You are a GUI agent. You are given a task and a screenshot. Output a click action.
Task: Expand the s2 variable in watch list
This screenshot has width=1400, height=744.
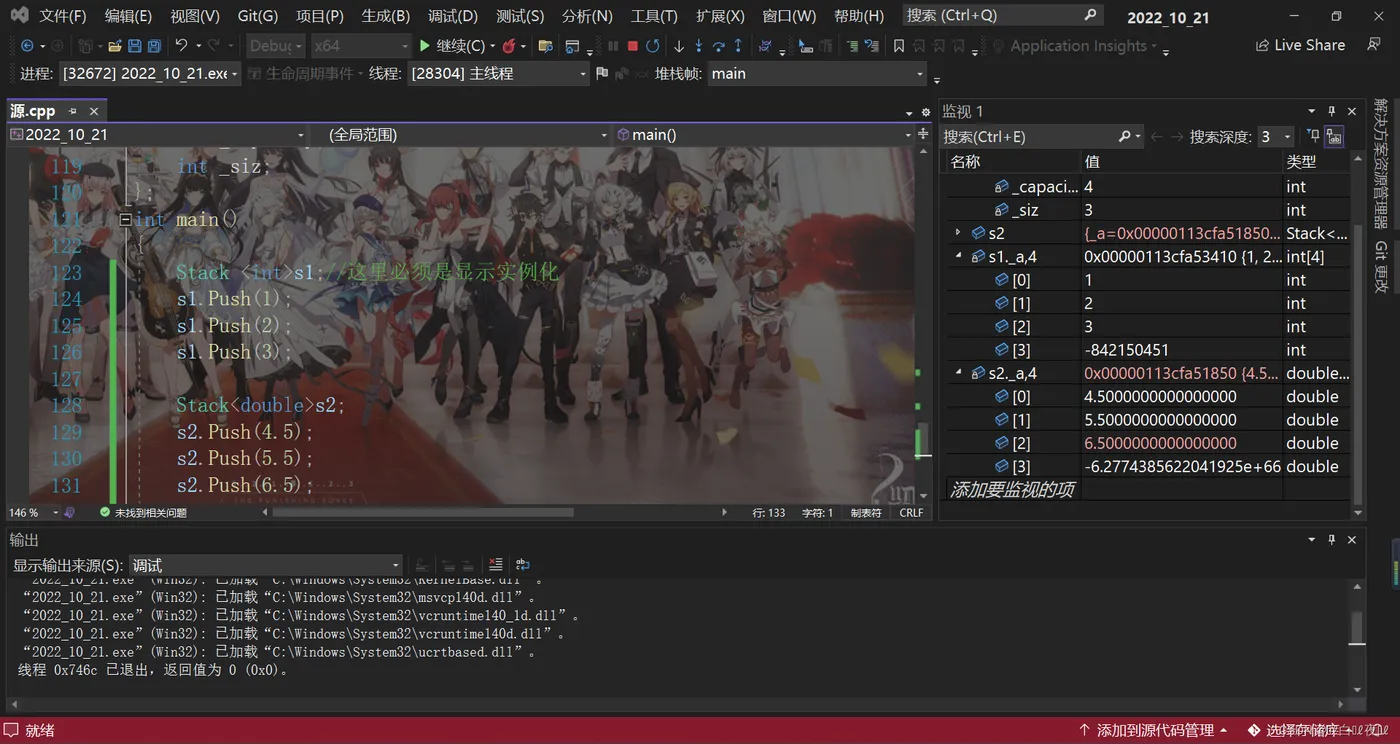pyautogui.click(x=958, y=233)
